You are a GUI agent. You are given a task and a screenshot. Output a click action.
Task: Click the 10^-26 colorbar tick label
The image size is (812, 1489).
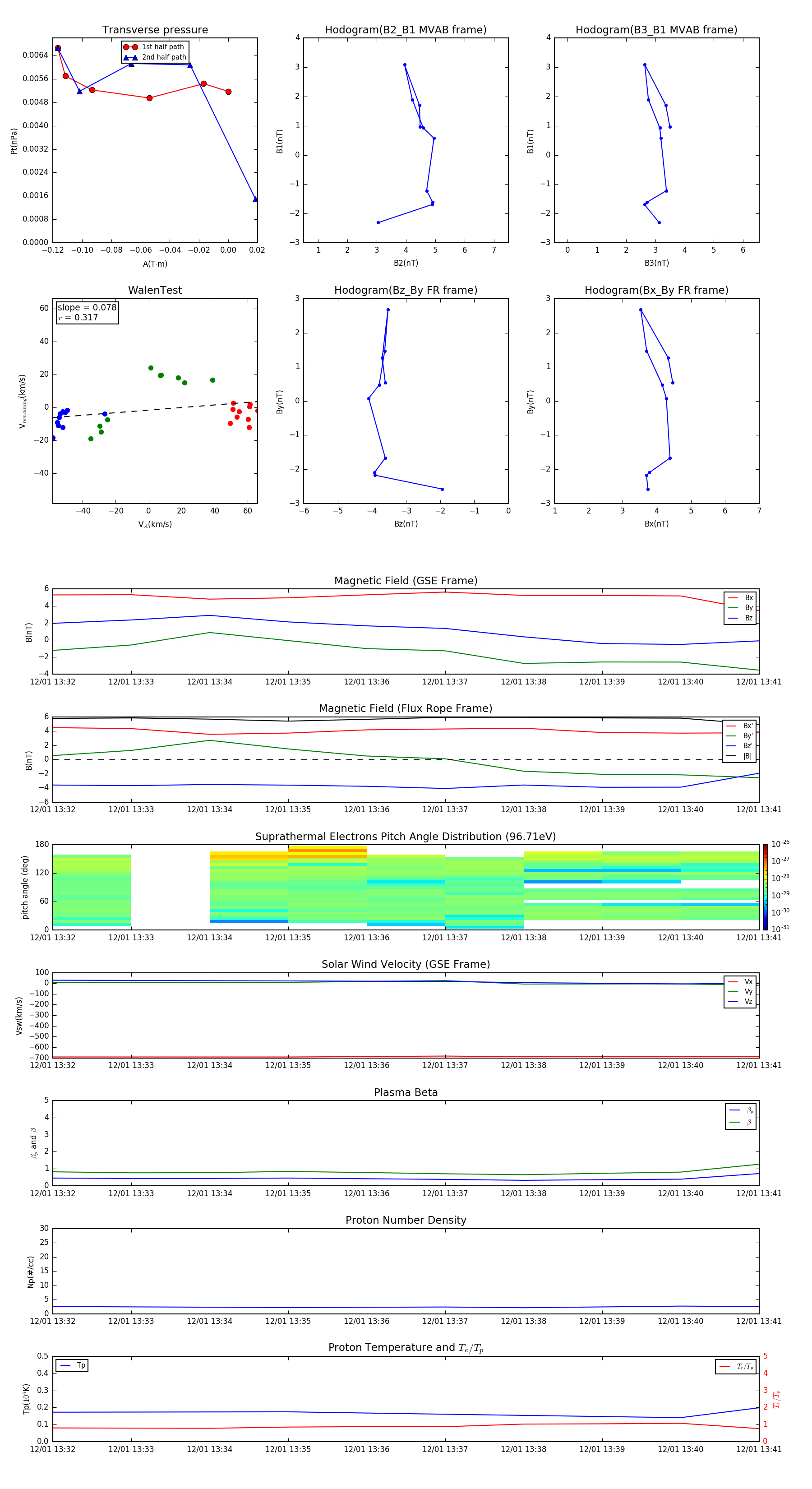pos(780,844)
